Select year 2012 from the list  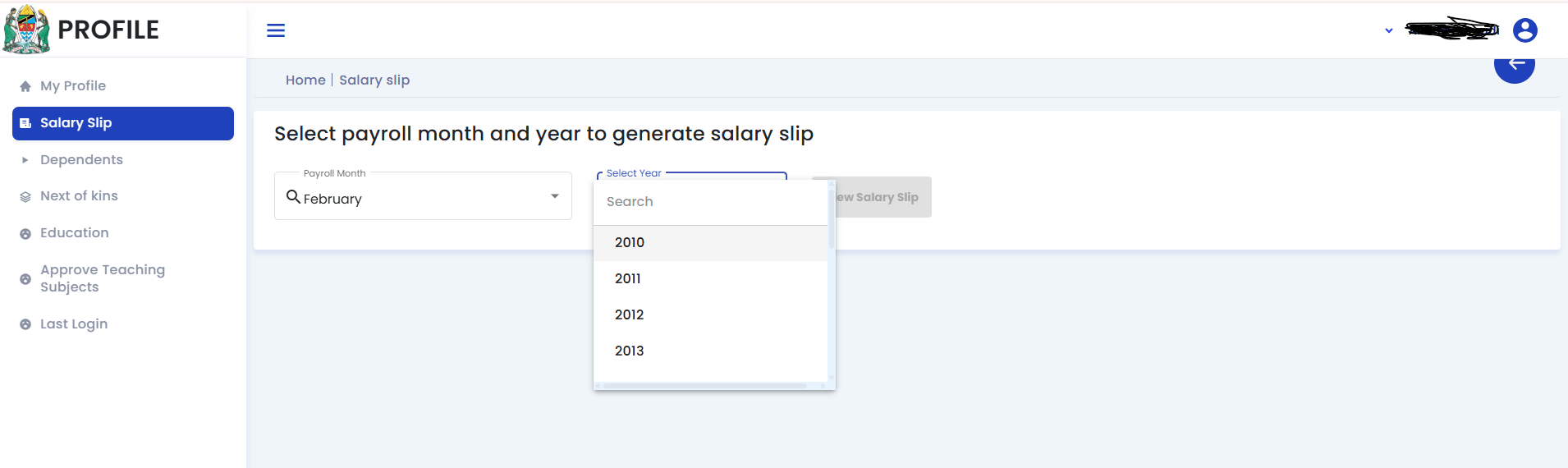pos(630,315)
